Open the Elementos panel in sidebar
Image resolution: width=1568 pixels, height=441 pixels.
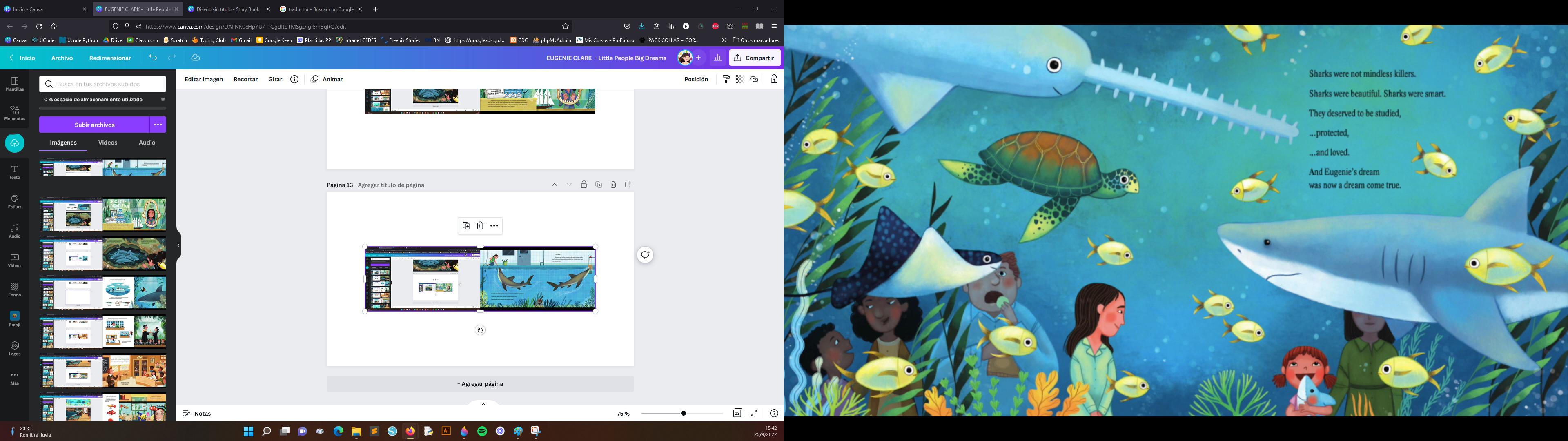pyautogui.click(x=15, y=113)
